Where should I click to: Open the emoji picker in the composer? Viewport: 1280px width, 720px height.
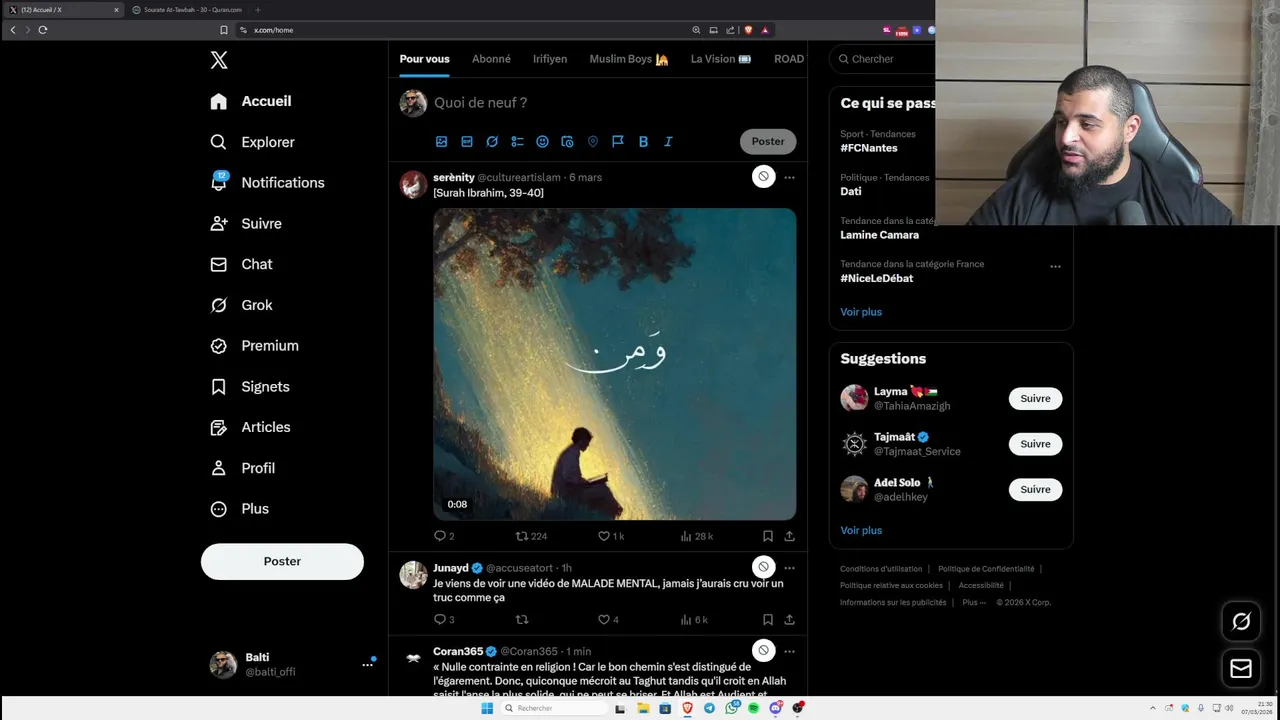[542, 142]
